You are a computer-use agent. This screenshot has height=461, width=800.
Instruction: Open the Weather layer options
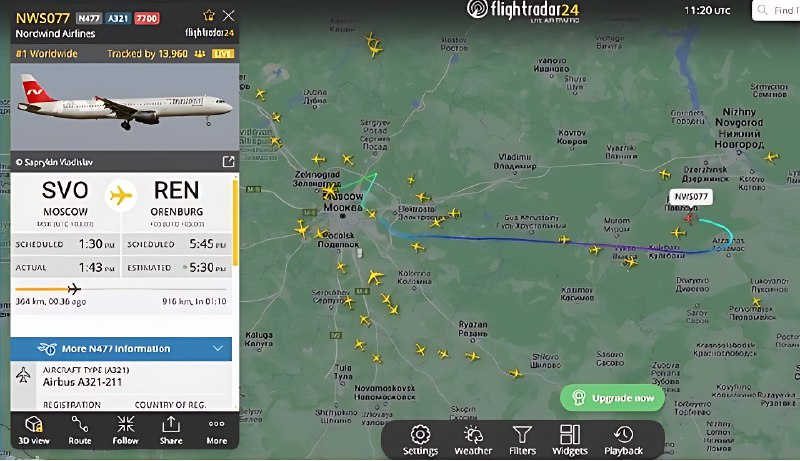[x=473, y=440]
